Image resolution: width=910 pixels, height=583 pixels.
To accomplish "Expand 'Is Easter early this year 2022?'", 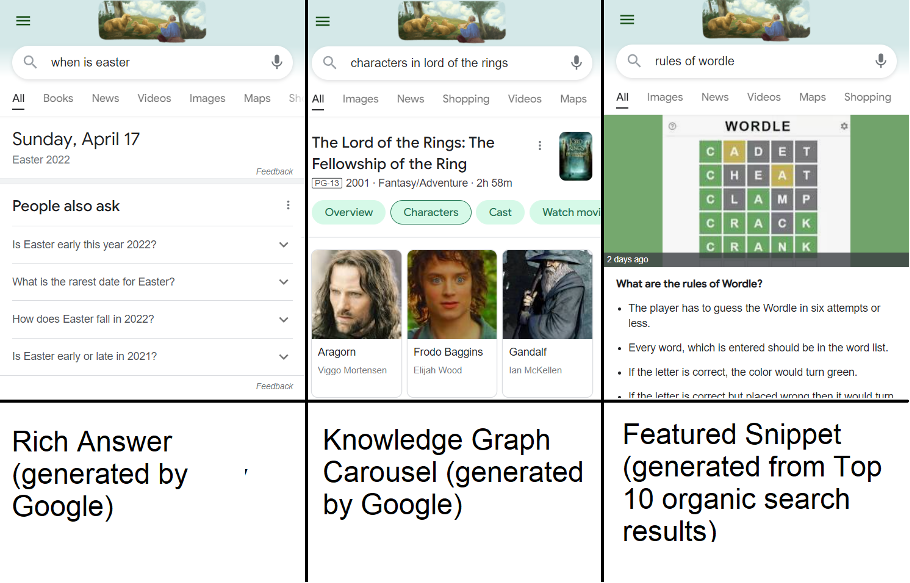I will [284, 244].
